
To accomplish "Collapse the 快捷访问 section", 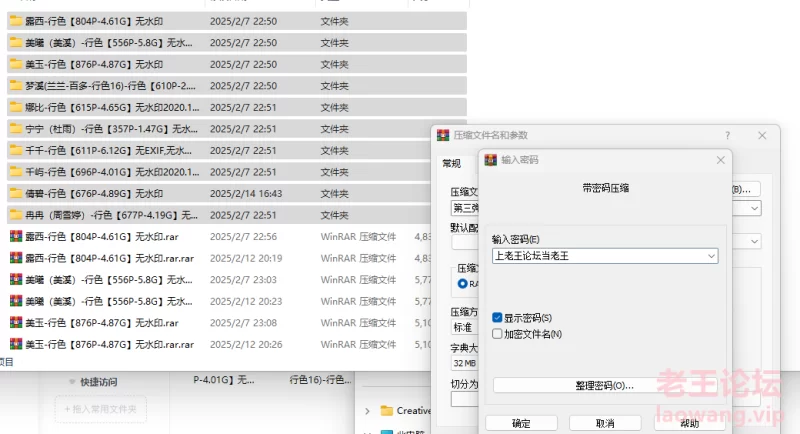I will (72, 381).
